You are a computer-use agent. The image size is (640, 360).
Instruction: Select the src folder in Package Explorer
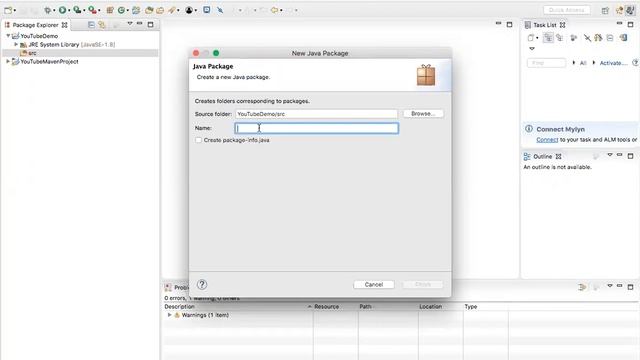pos(32,53)
